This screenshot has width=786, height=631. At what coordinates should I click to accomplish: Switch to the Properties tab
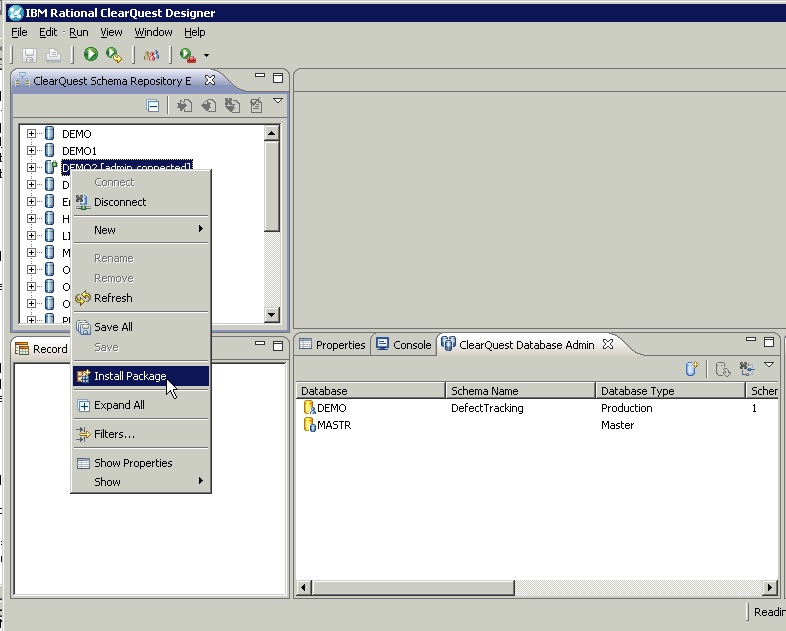click(x=332, y=345)
